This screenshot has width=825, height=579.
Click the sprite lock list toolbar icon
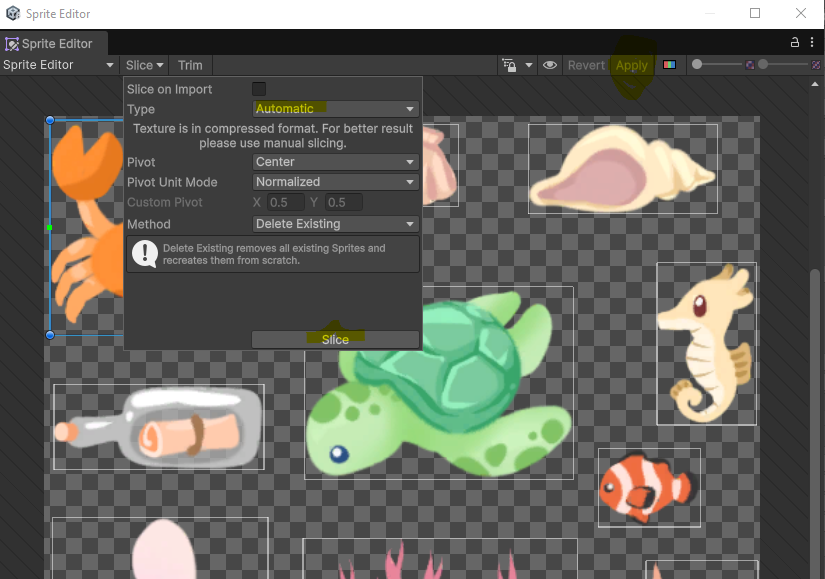509,65
